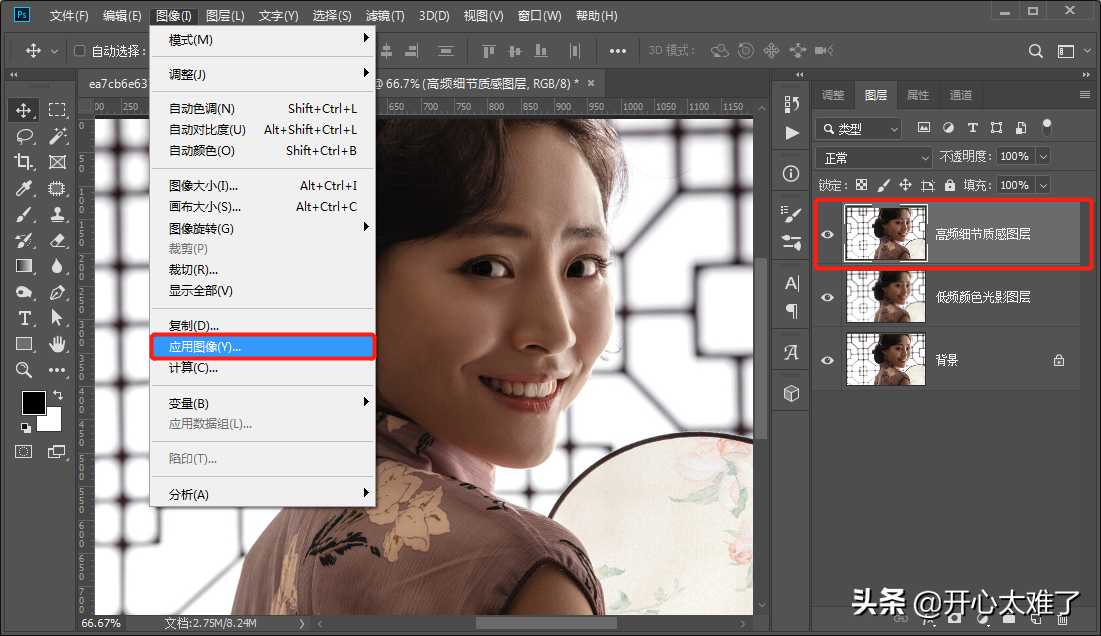Click 画布大小(S)... command
The image size is (1101, 636).
coord(263,206)
